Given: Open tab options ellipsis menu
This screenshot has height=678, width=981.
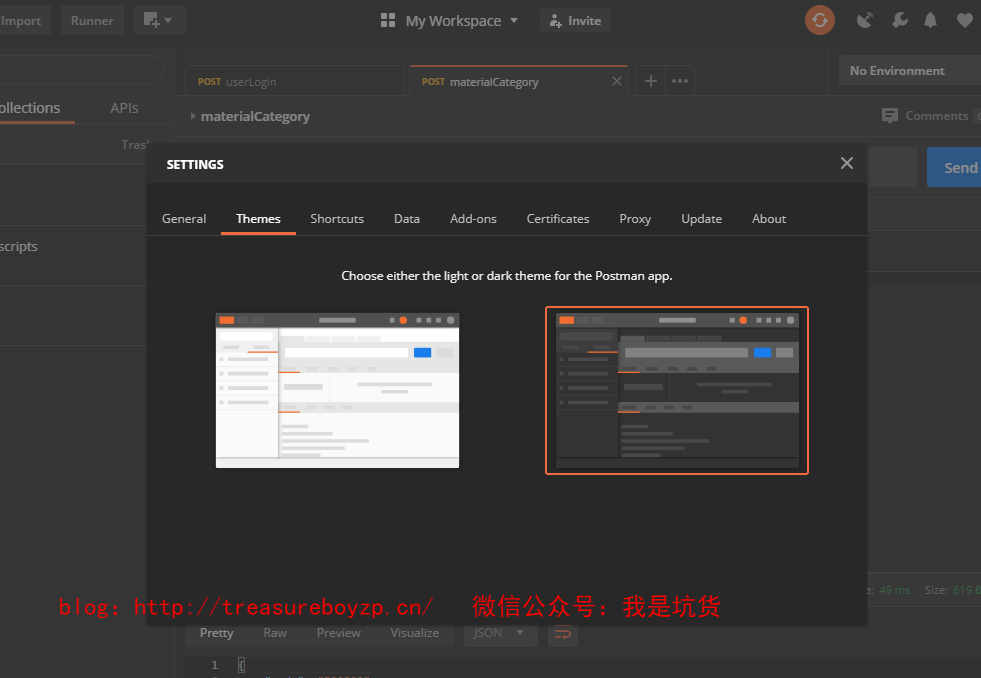Looking at the screenshot, I should pyautogui.click(x=680, y=81).
